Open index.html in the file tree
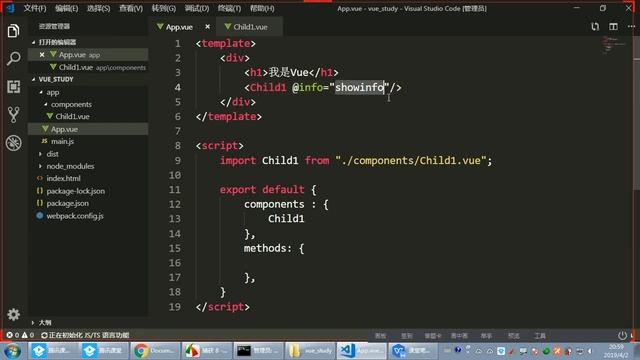Viewport: 640px width, 360px height. pos(88,178)
